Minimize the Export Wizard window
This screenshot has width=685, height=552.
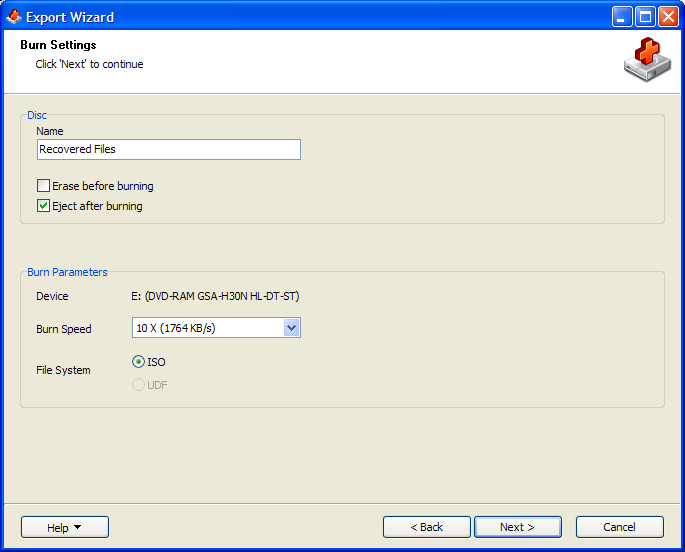622,17
